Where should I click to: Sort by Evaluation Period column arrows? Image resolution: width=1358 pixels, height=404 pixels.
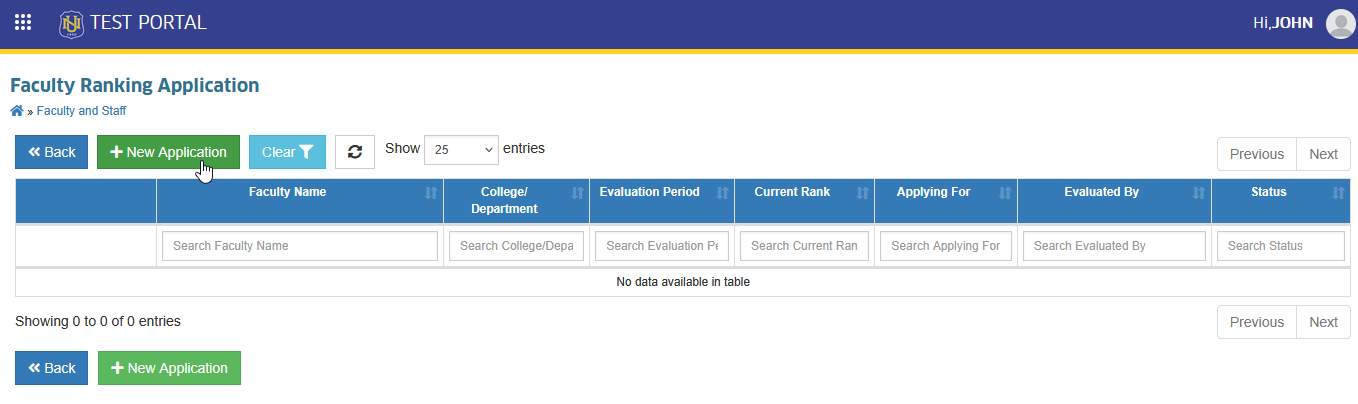[x=722, y=193]
